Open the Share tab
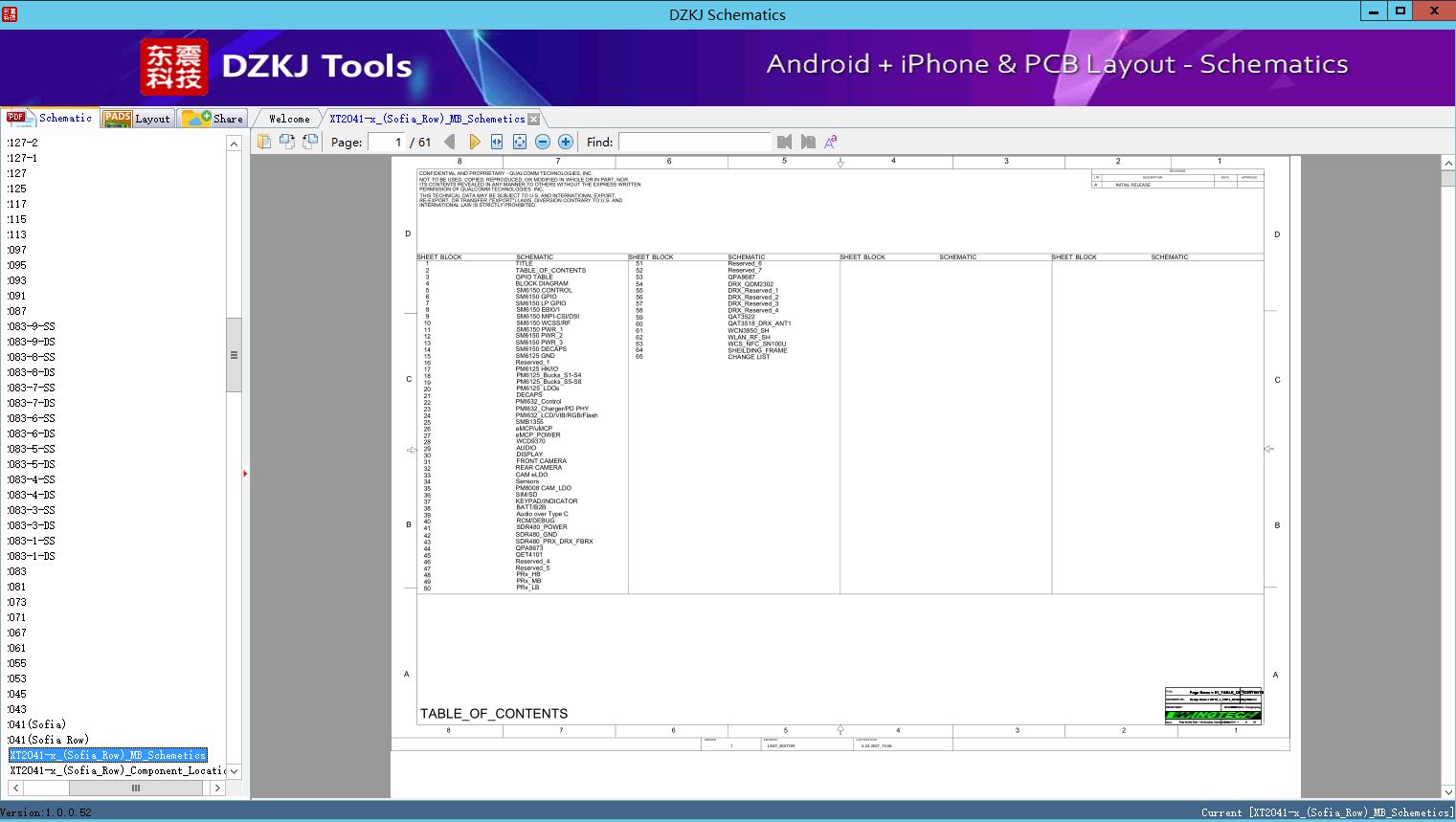Viewport: 1456px width, 822px height. (x=213, y=119)
